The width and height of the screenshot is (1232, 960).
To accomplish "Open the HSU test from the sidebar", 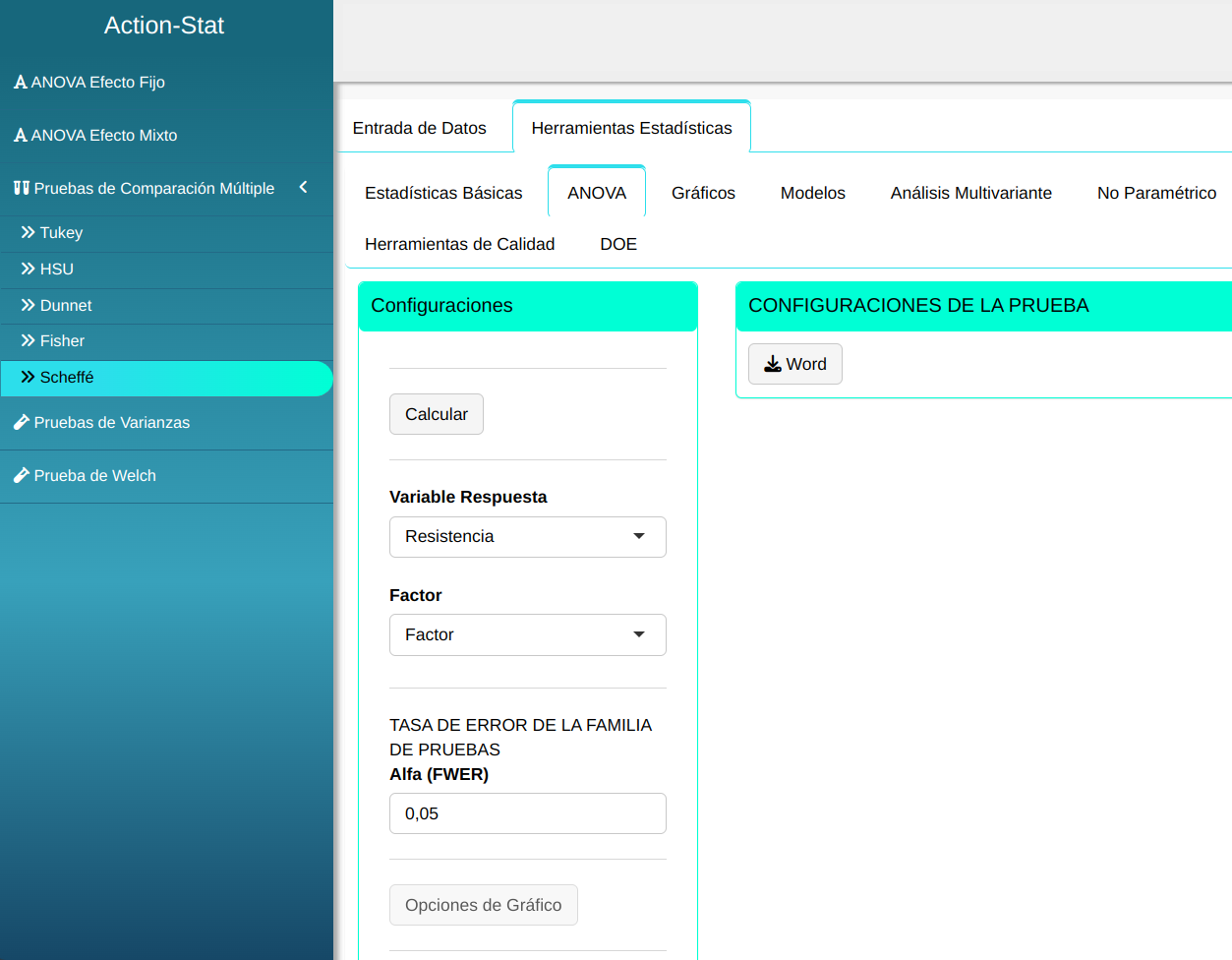I will point(56,270).
